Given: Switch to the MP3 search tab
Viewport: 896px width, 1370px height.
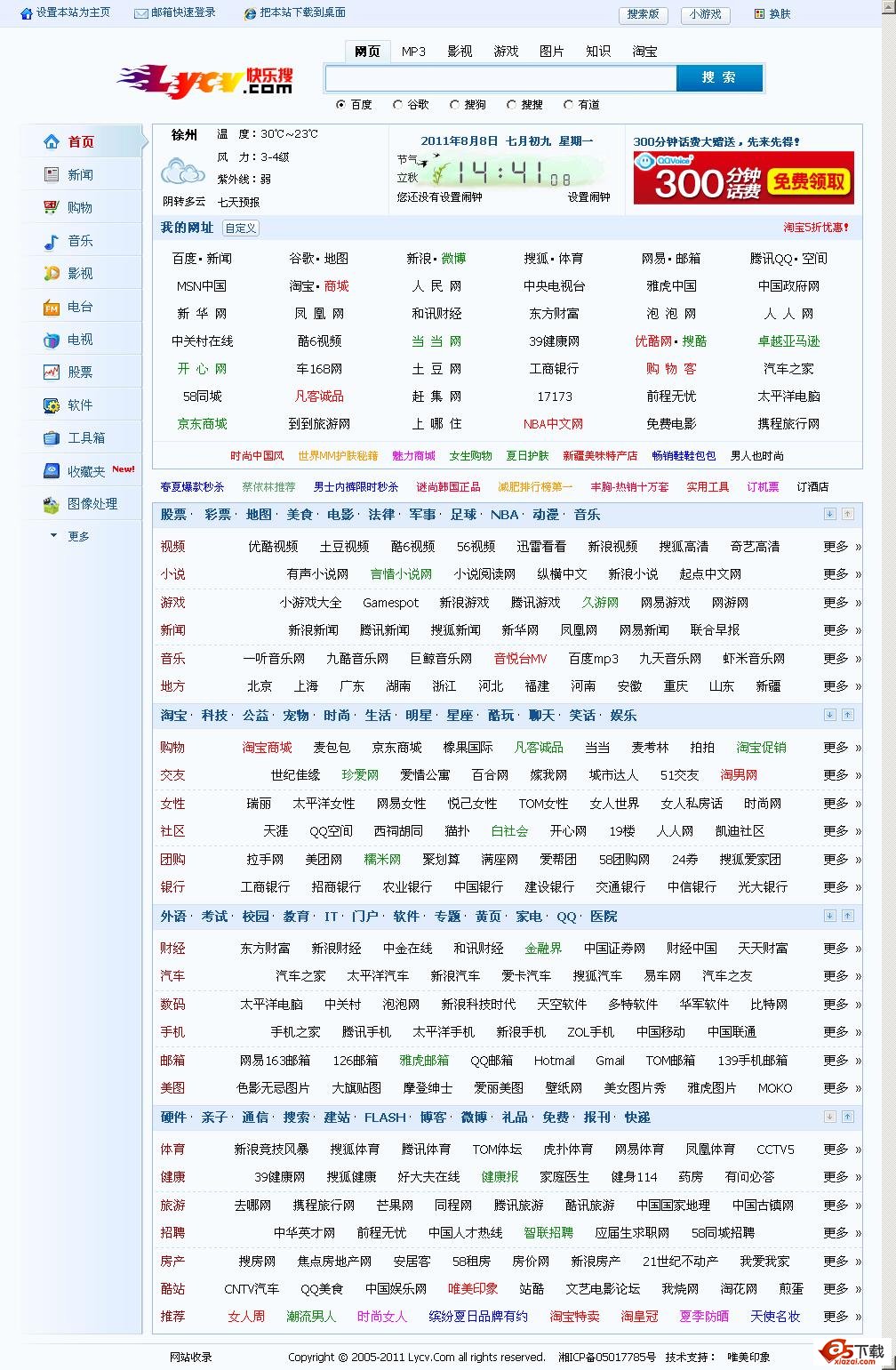Looking at the screenshot, I should (x=413, y=52).
